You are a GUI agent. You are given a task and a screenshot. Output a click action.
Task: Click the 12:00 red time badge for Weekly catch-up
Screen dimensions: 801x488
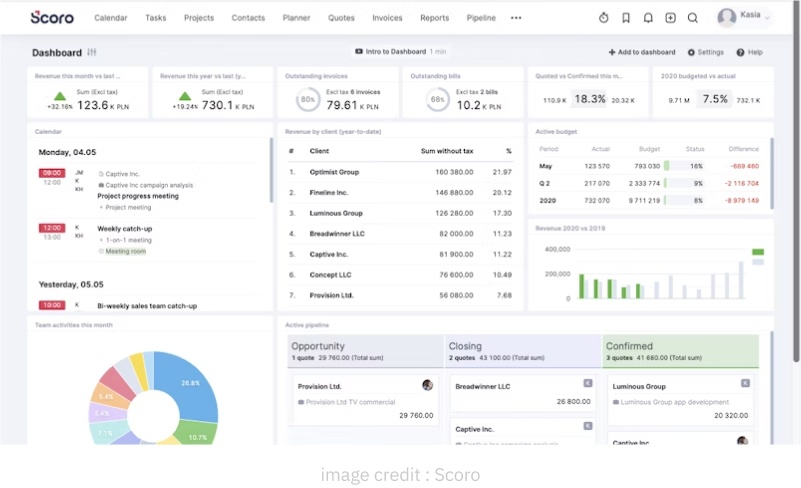[x=52, y=228]
